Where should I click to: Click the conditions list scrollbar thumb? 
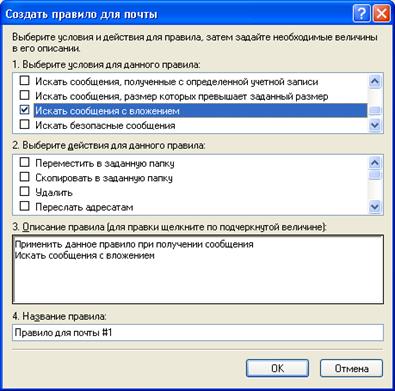pos(375,110)
